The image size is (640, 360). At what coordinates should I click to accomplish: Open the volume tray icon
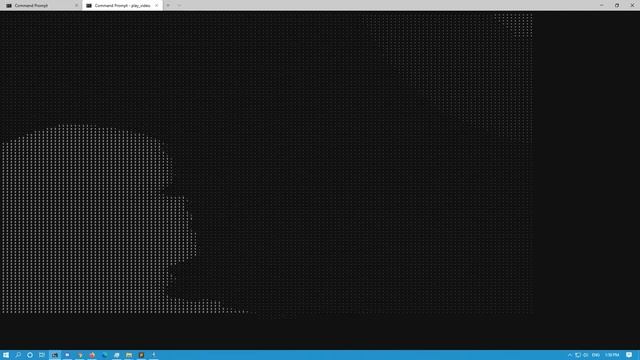[586, 355]
